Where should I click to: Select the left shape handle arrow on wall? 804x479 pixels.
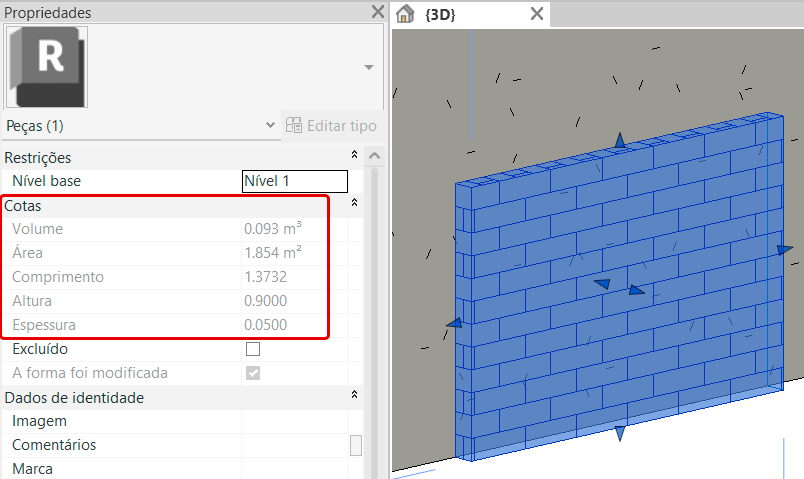coord(454,323)
